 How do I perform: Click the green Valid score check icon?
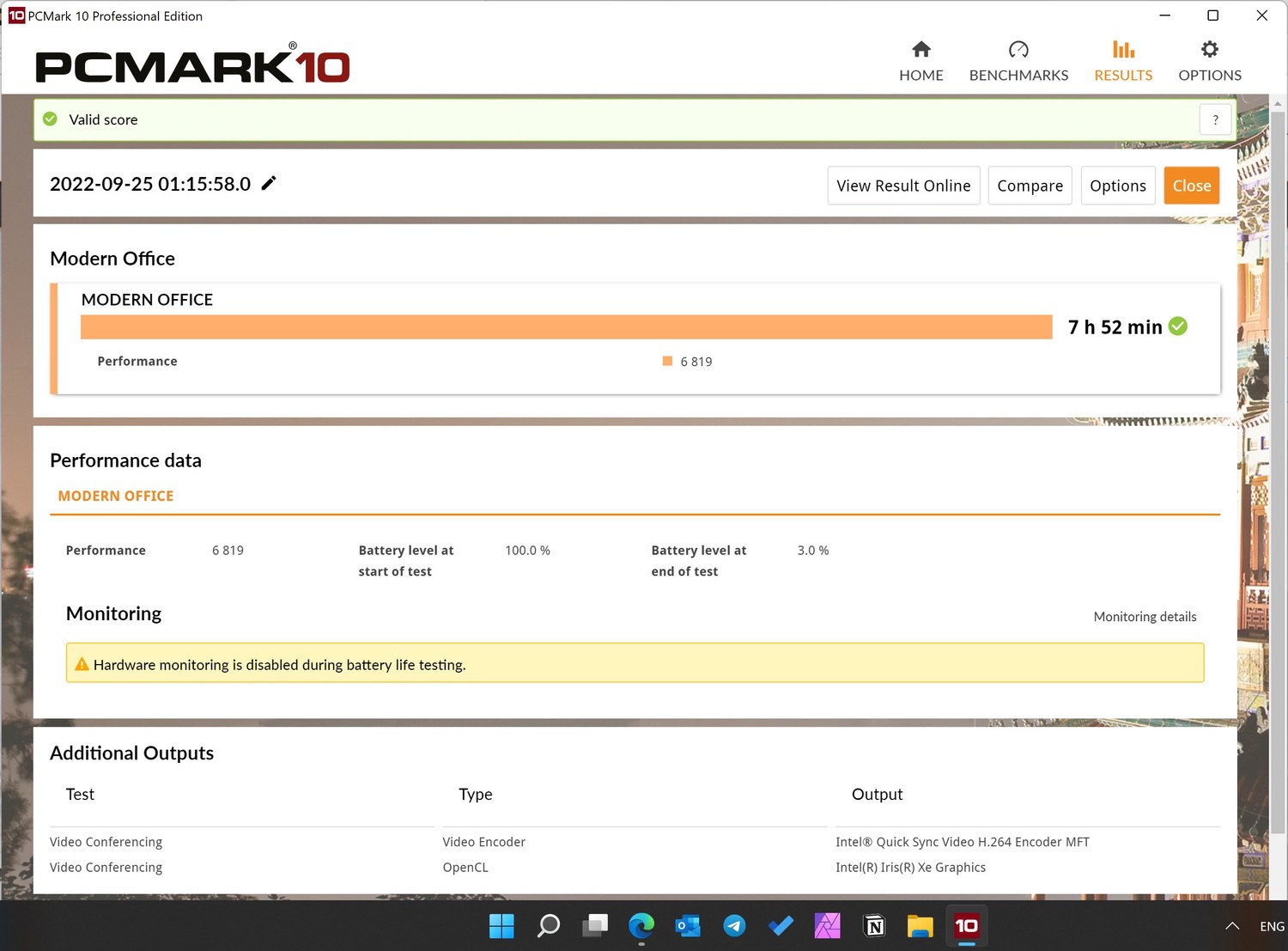pyautogui.click(x=51, y=119)
